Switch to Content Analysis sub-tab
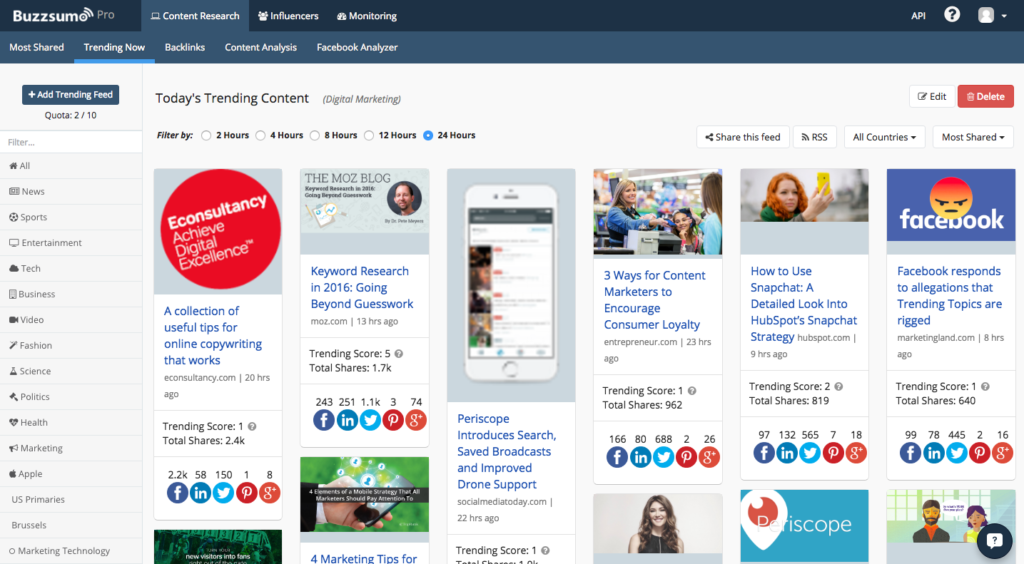 point(261,47)
